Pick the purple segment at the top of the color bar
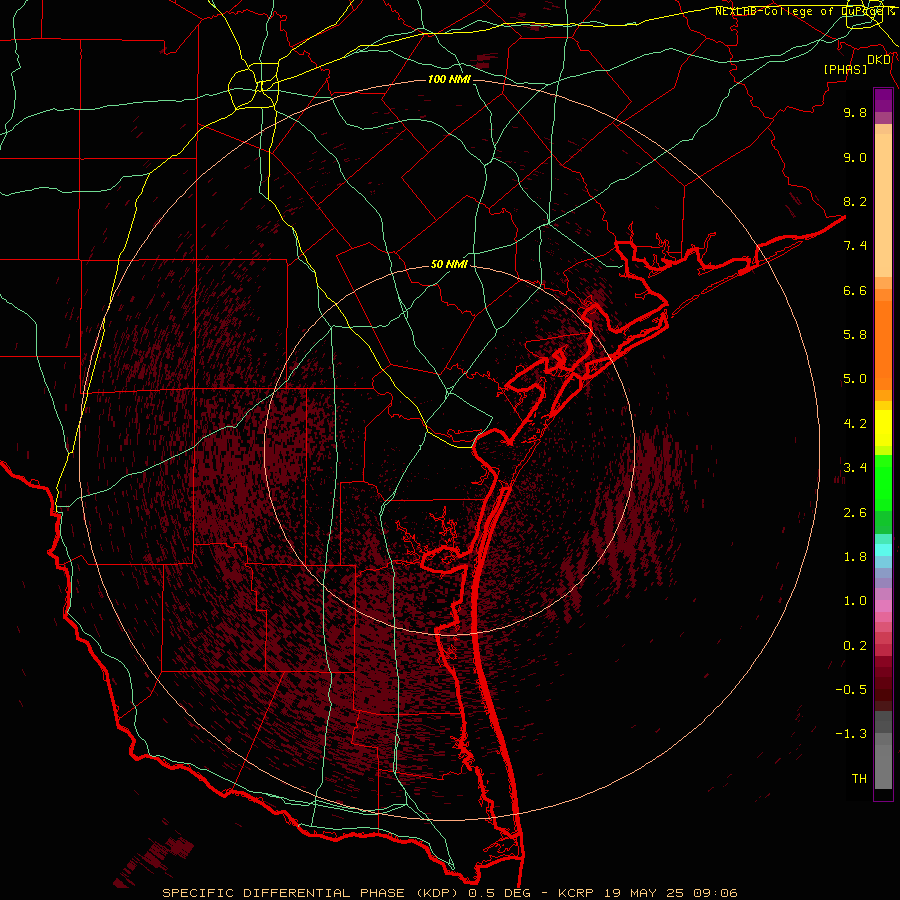The height and width of the screenshot is (900, 900). coord(883,101)
